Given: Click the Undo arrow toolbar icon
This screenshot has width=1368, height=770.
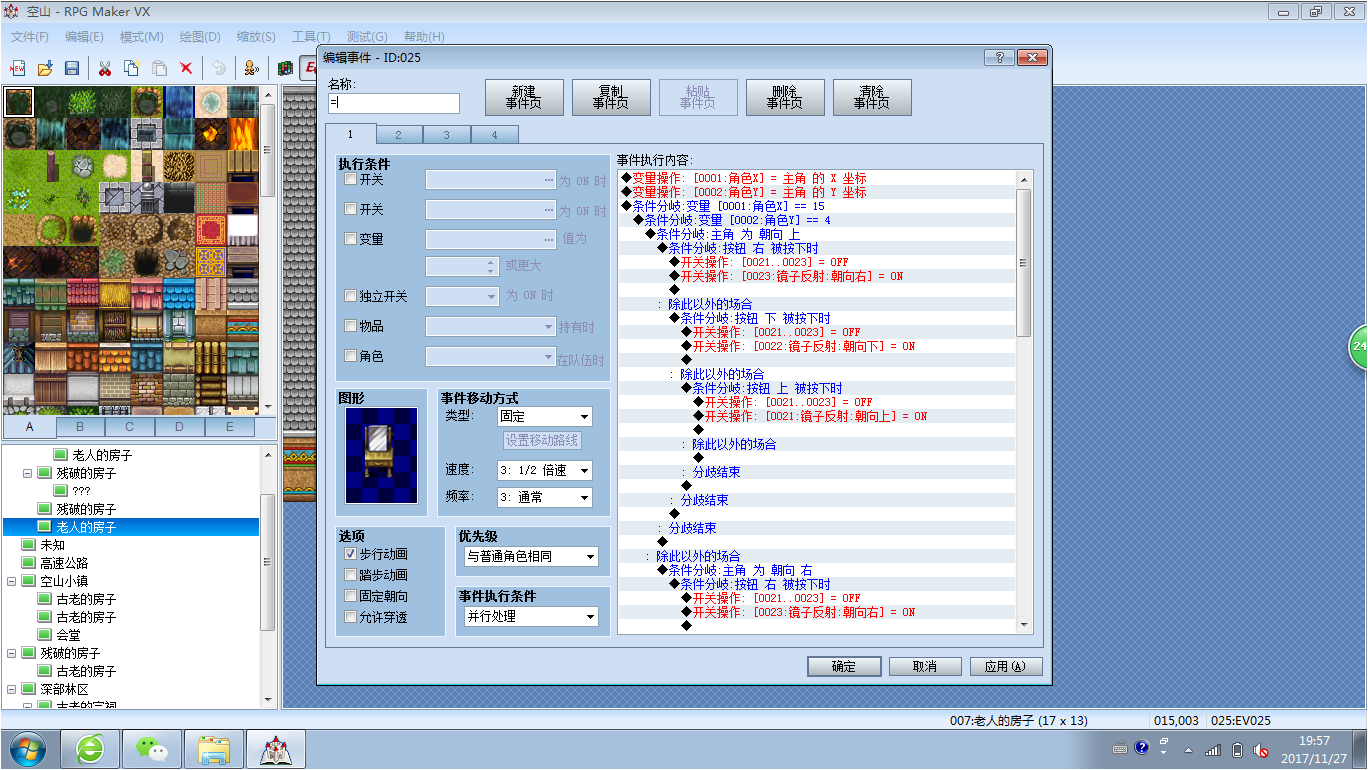Looking at the screenshot, I should (x=218, y=68).
